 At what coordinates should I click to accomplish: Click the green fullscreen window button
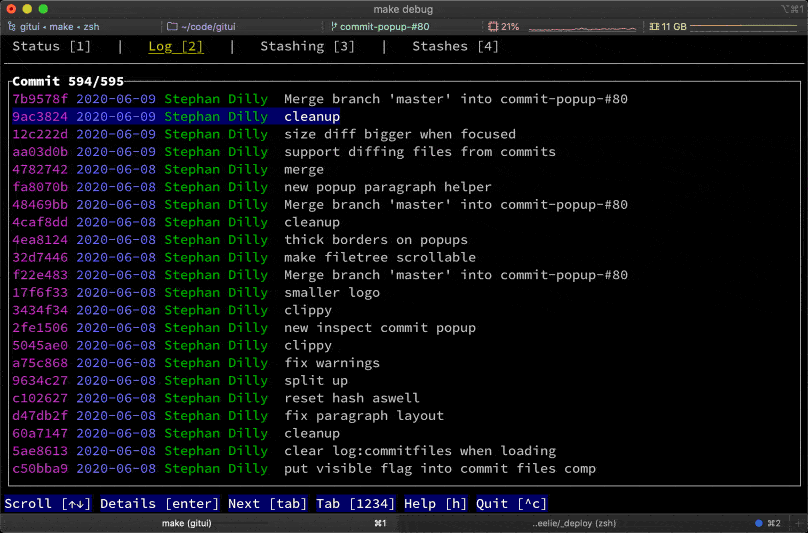tap(43, 9)
